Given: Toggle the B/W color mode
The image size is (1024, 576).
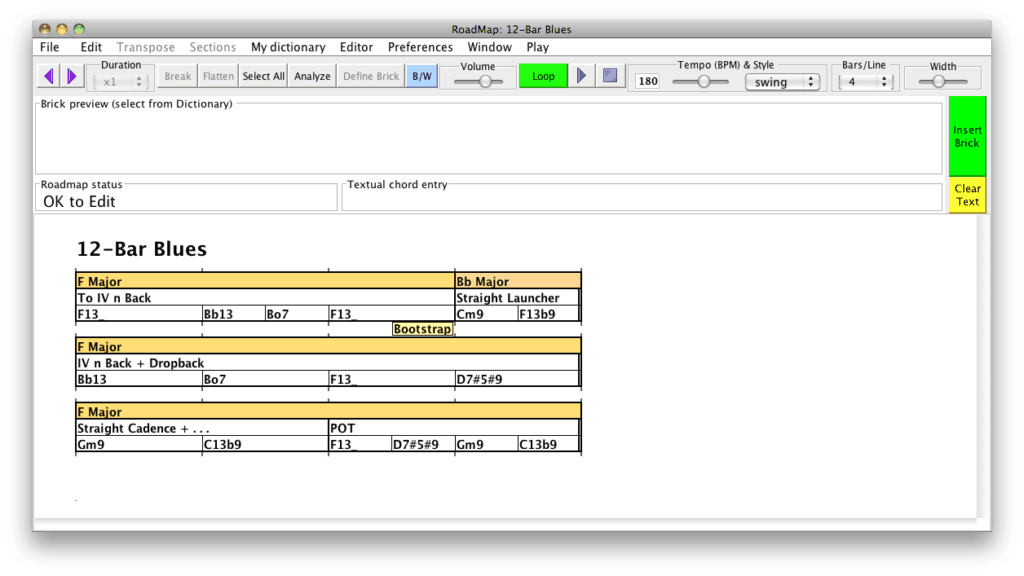Looking at the screenshot, I should tap(422, 76).
